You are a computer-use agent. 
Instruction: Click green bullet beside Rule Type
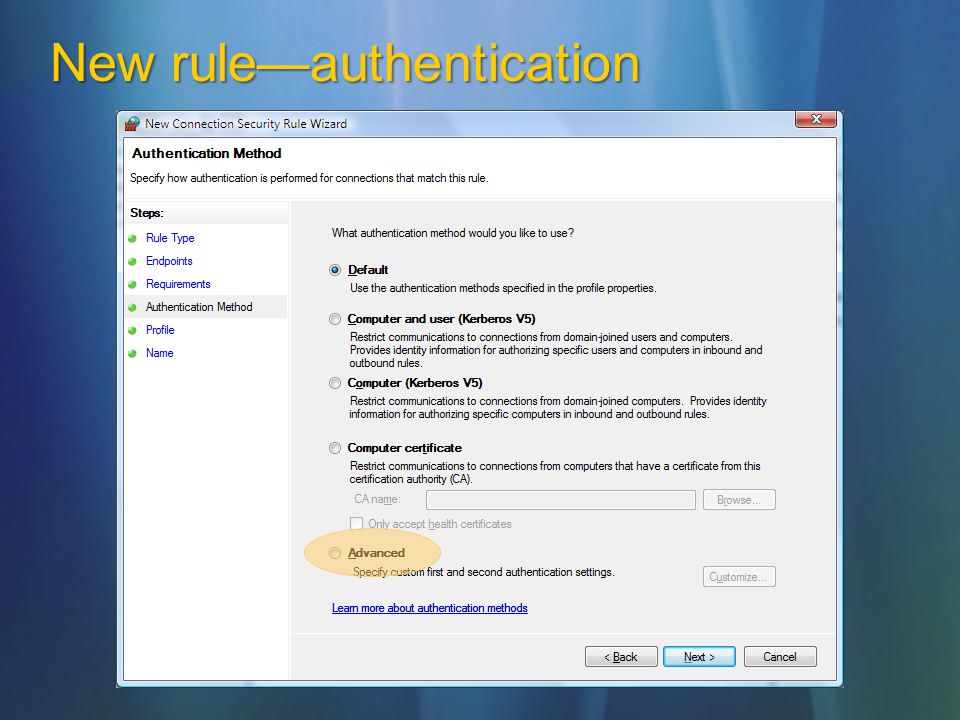coord(132,238)
